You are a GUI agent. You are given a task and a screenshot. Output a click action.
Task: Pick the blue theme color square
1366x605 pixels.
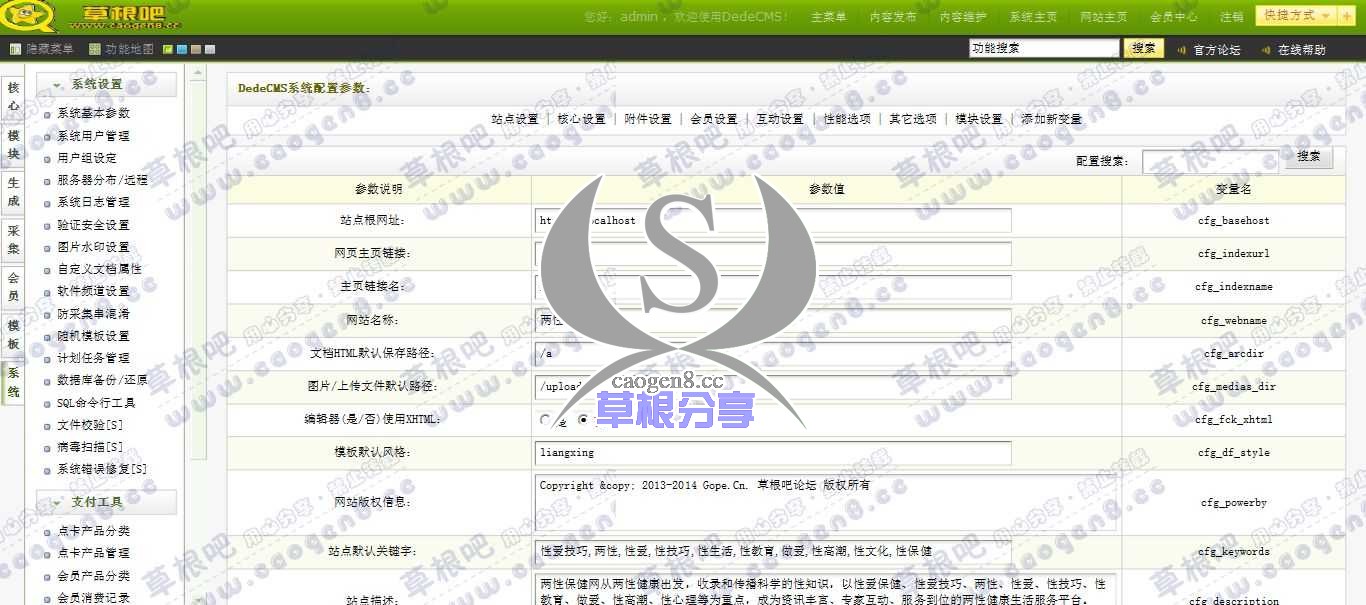[181, 48]
